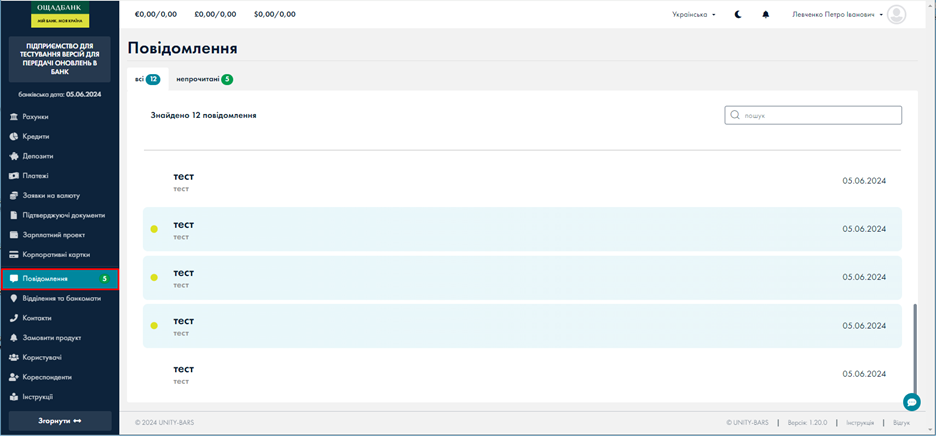
Task: Open Рахунки from the sidebar
Action: point(35,117)
